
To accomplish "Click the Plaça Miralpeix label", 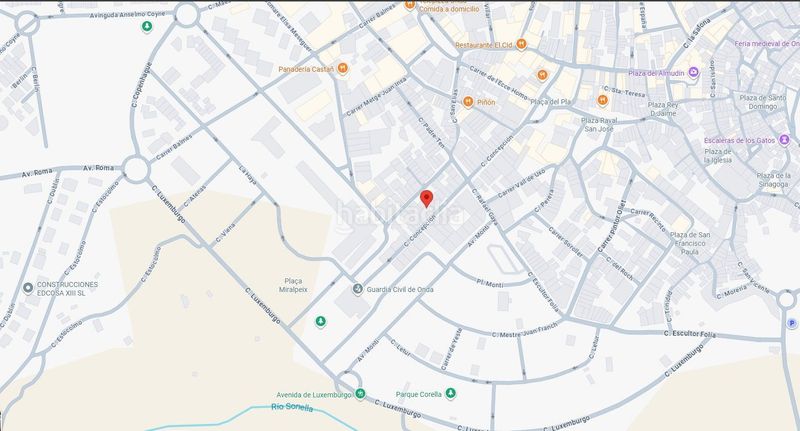I will point(293,285).
